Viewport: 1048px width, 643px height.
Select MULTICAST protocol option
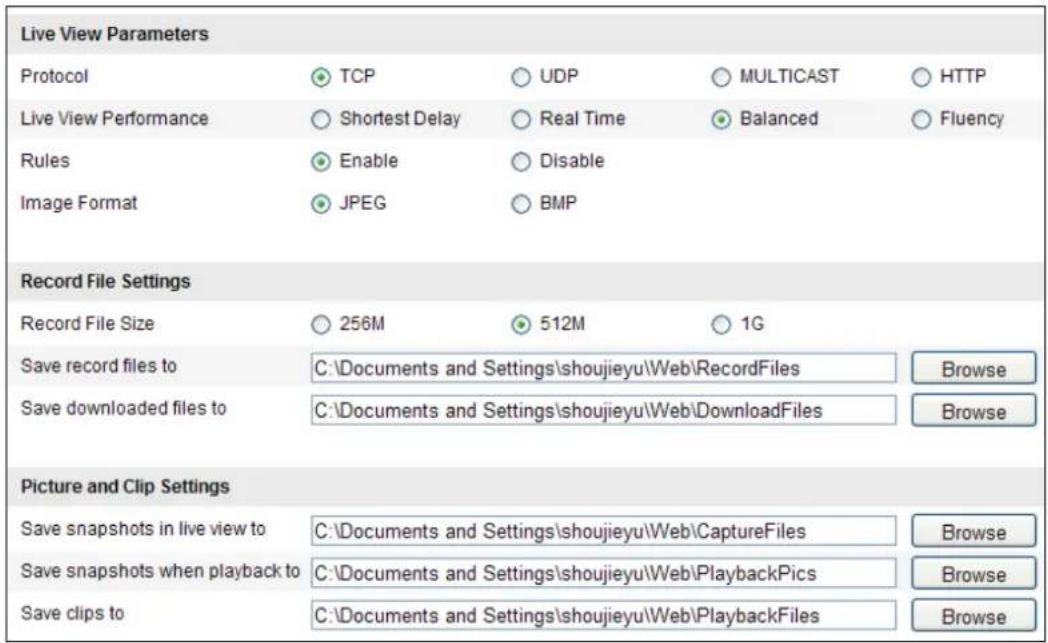[720, 78]
